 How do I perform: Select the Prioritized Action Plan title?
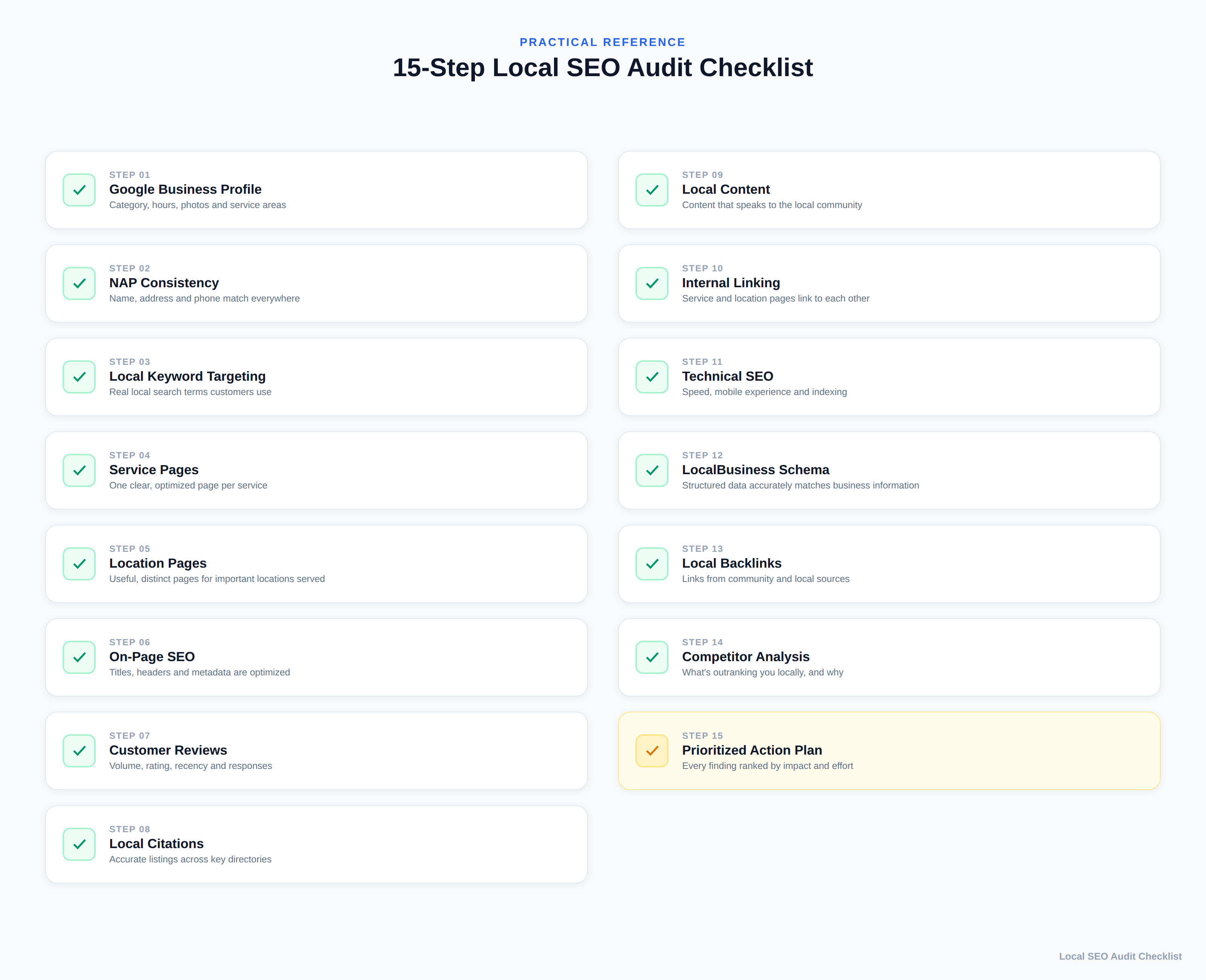tap(752, 750)
